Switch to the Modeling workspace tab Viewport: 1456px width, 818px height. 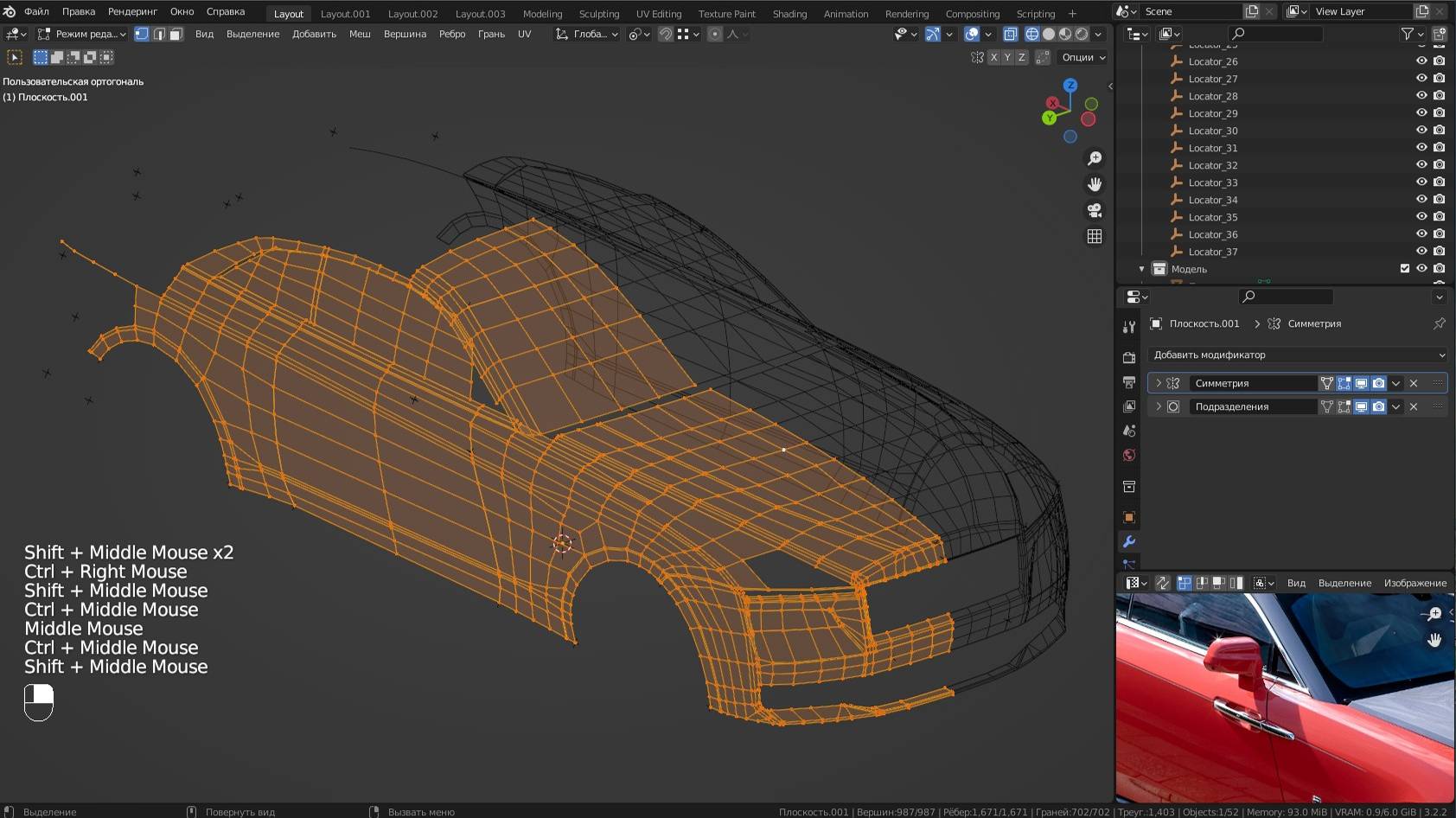(x=542, y=14)
